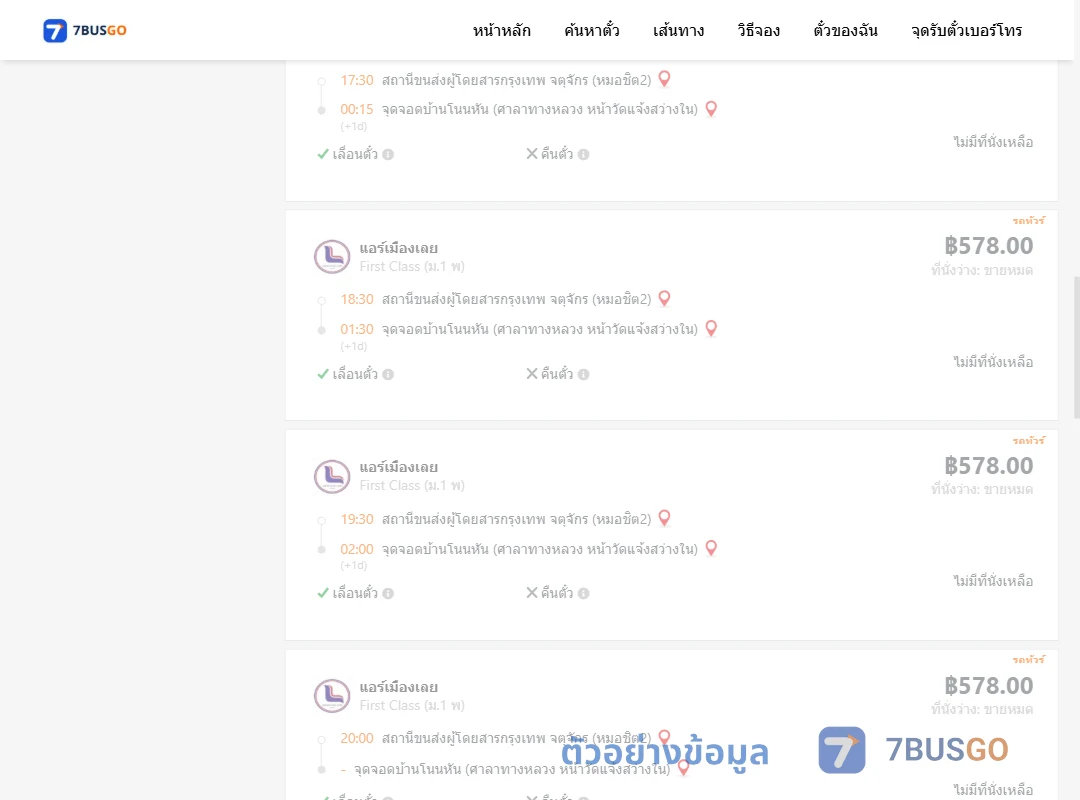Image resolution: width=1080 pixels, height=800 pixels.
Task: Click ที่นั่งว่าง: ขายหมด in the 19:30 trip
Action: coord(982,489)
